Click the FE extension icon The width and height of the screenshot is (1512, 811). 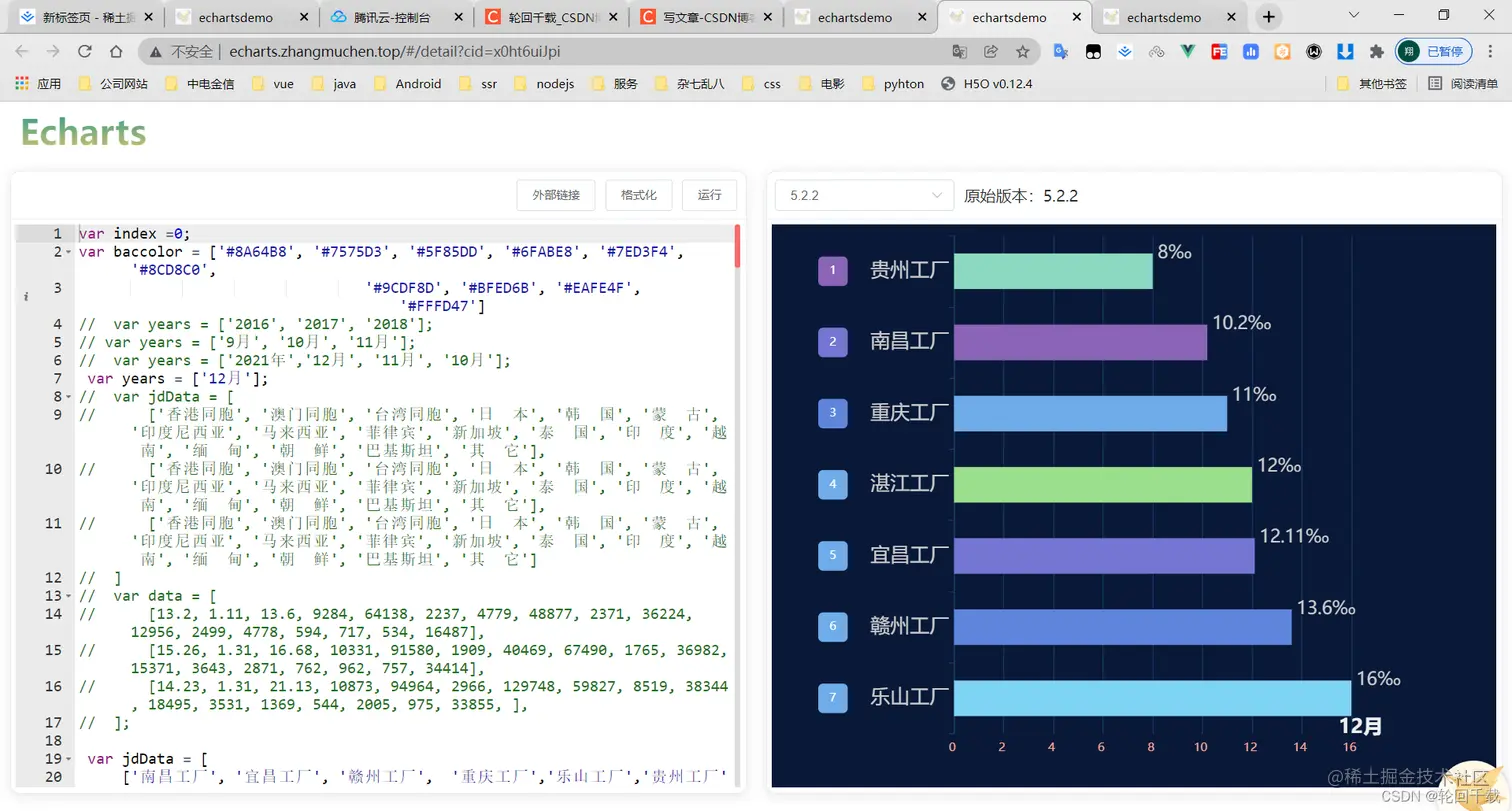[x=1219, y=52]
